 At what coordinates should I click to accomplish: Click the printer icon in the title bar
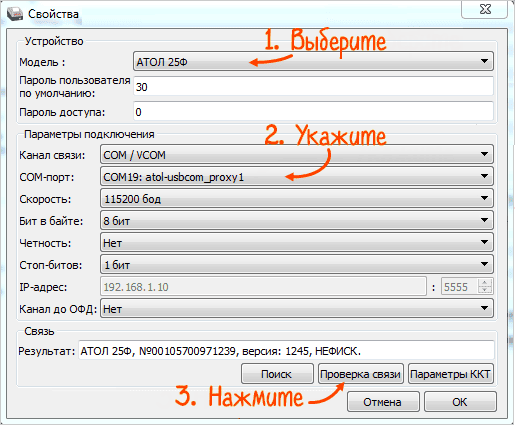(x=15, y=14)
